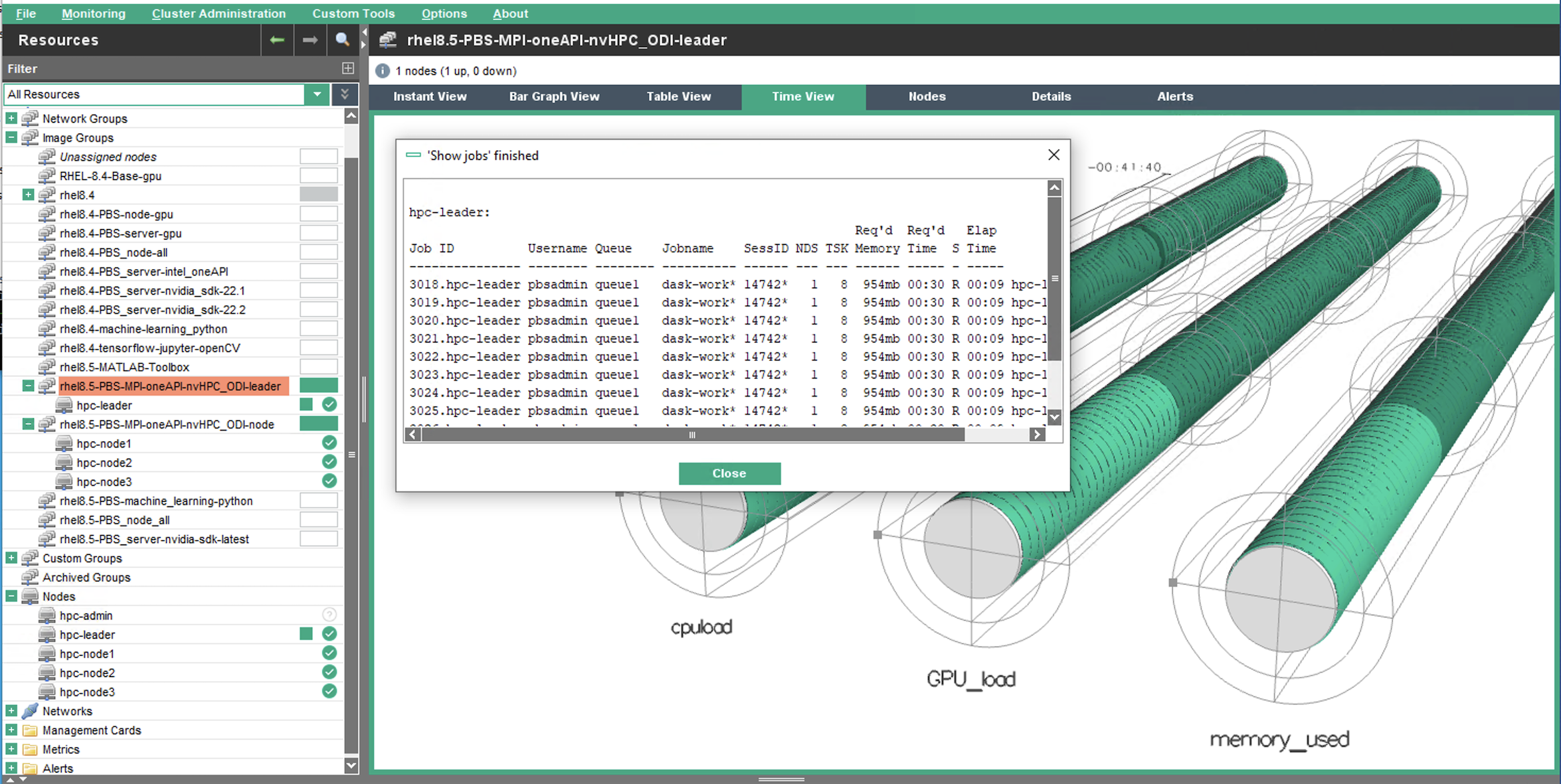The width and height of the screenshot is (1561, 784).
Task: Click the hpc-node2 server icon under ODI-node group
Action: 64,463
